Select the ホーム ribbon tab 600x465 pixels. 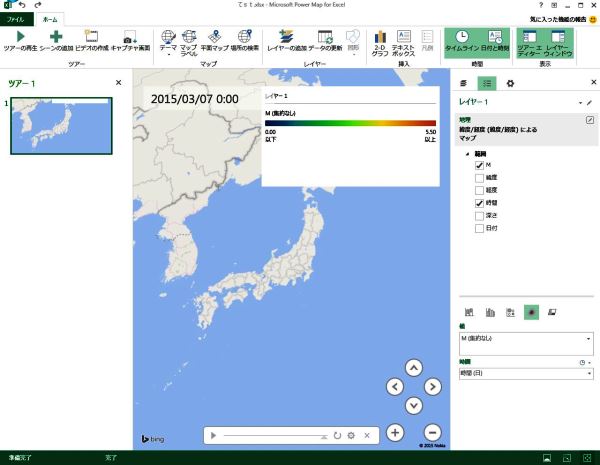pyautogui.click(x=50, y=19)
